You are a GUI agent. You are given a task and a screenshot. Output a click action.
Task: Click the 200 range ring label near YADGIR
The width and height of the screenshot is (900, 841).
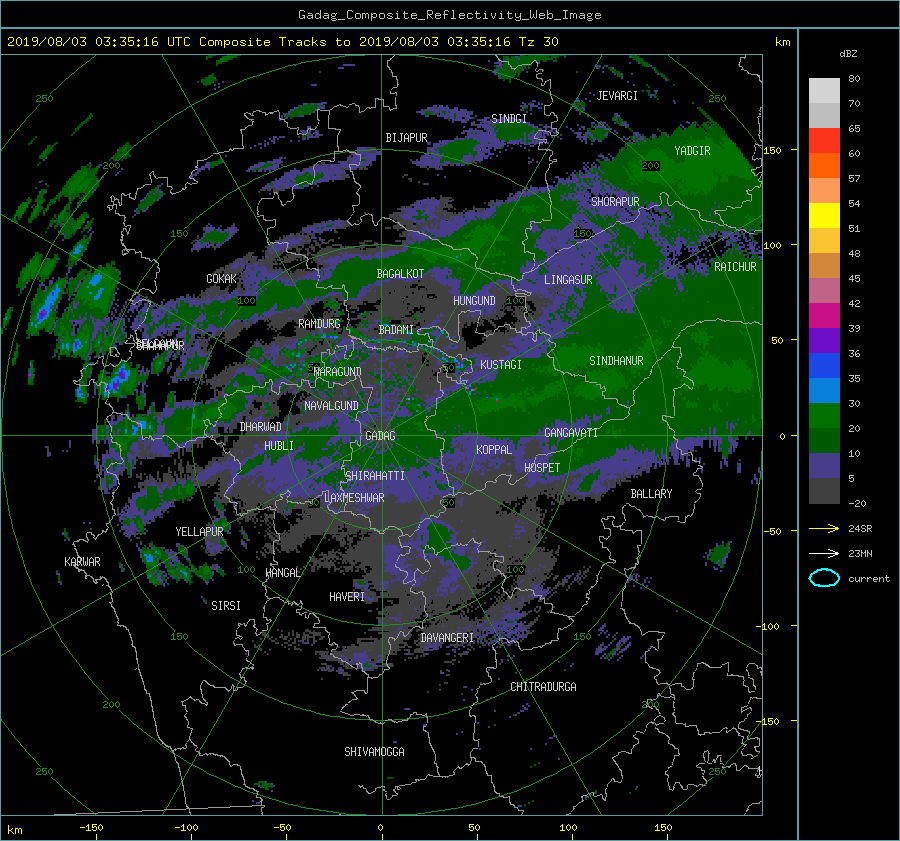click(x=650, y=166)
